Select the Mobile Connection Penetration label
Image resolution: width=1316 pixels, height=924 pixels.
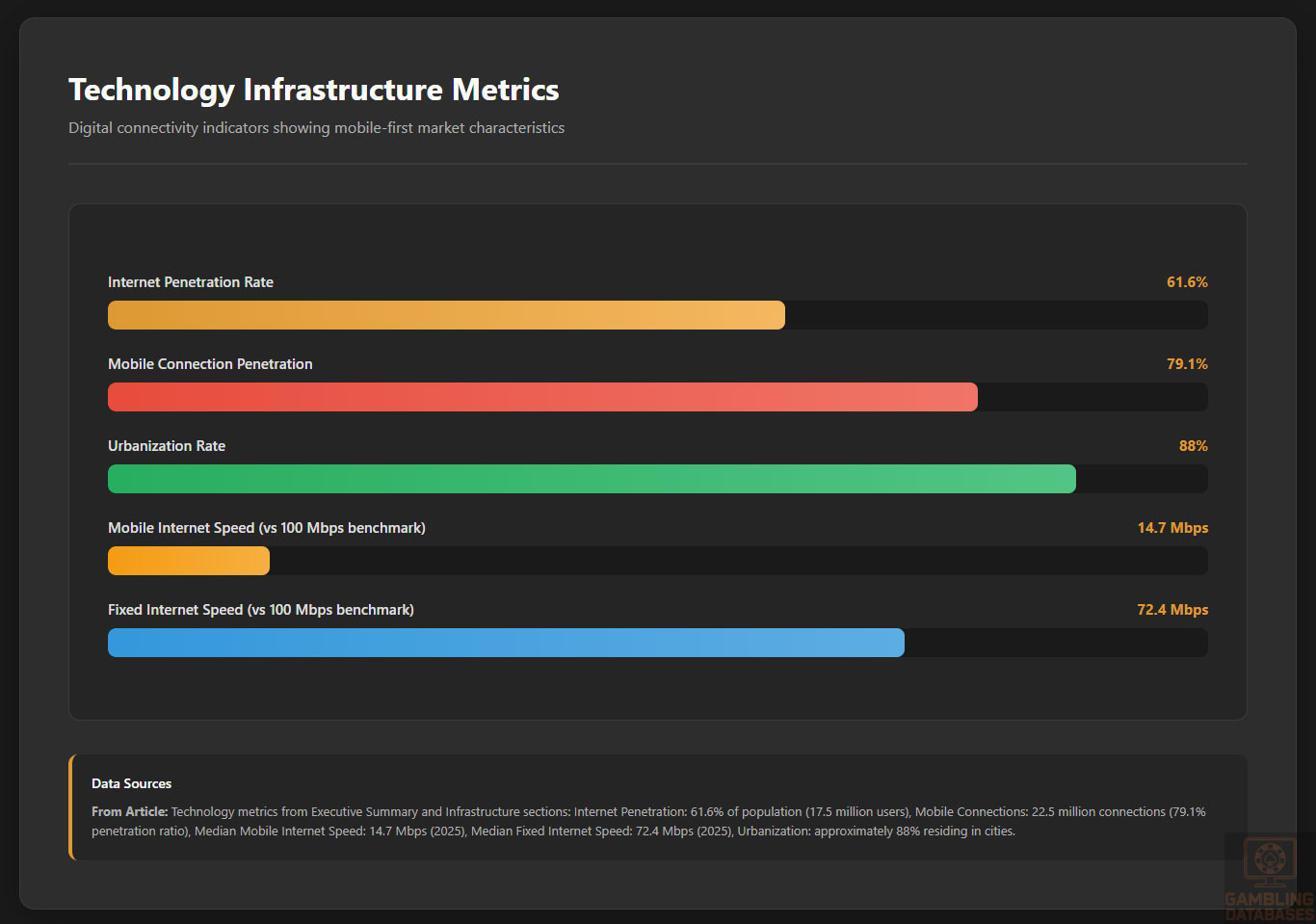(x=210, y=364)
